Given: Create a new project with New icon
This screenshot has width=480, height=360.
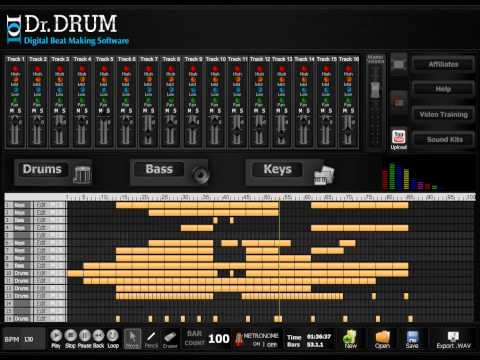Looking at the screenshot, I should 350,337.
